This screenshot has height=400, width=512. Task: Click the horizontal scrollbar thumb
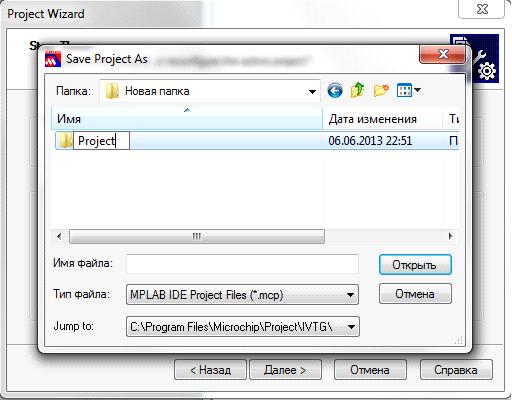coord(197,236)
